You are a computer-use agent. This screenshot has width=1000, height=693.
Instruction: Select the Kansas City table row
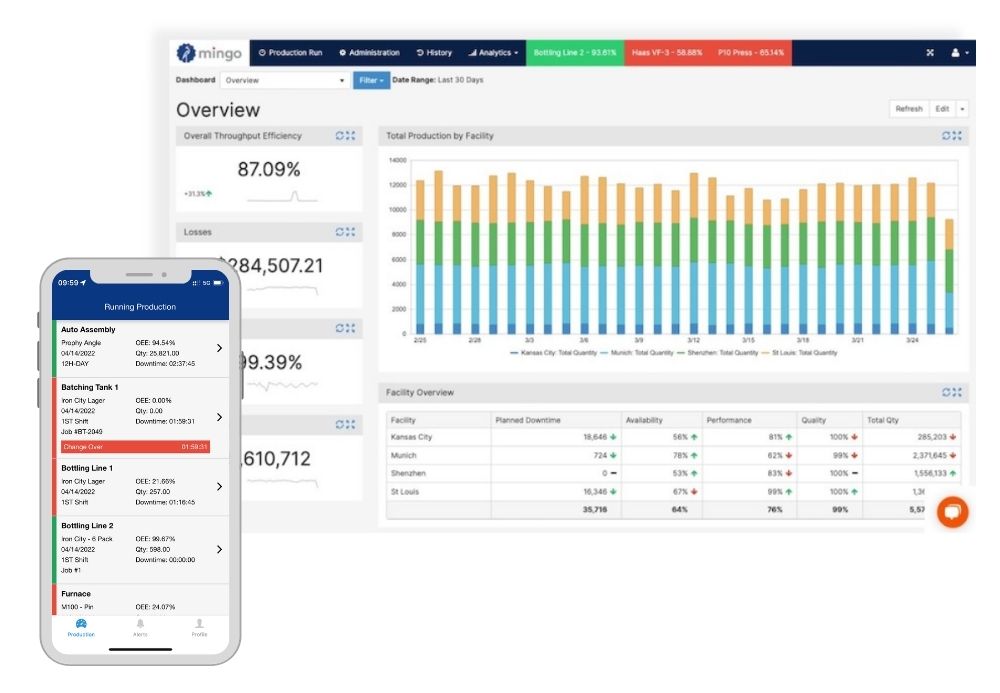point(673,437)
